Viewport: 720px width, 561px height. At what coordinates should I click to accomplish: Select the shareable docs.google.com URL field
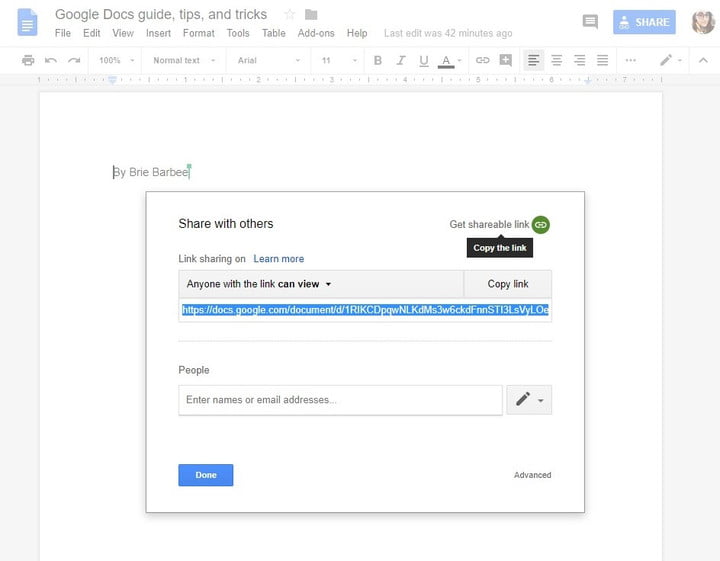click(x=365, y=310)
